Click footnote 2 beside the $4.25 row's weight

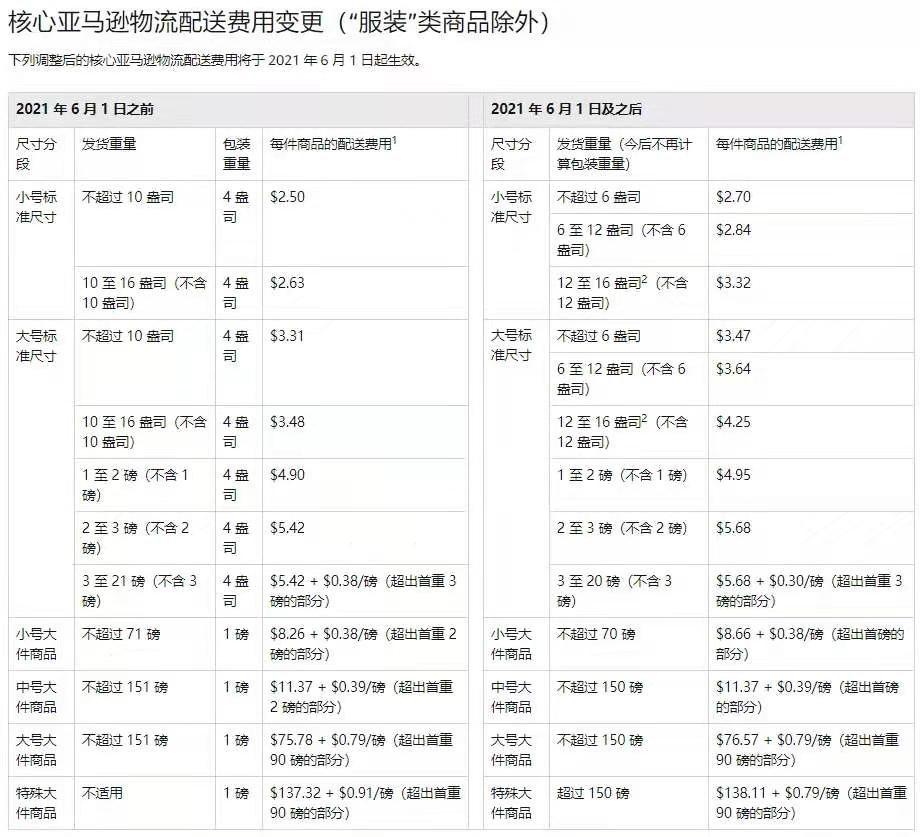644,418
